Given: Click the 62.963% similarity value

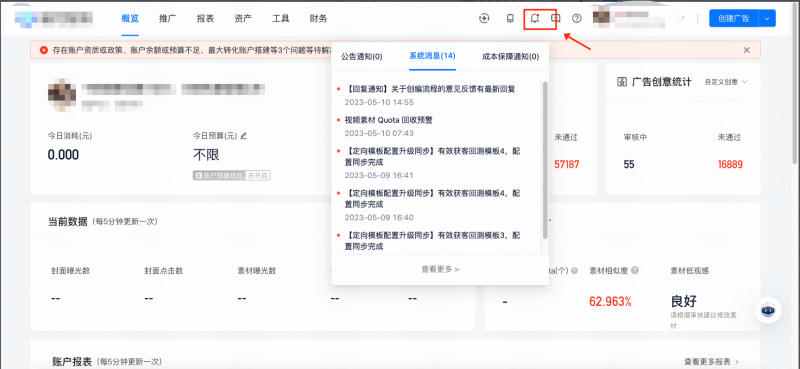Looking at the screenshot, I should pyautogui.click(x=610, y=301).
